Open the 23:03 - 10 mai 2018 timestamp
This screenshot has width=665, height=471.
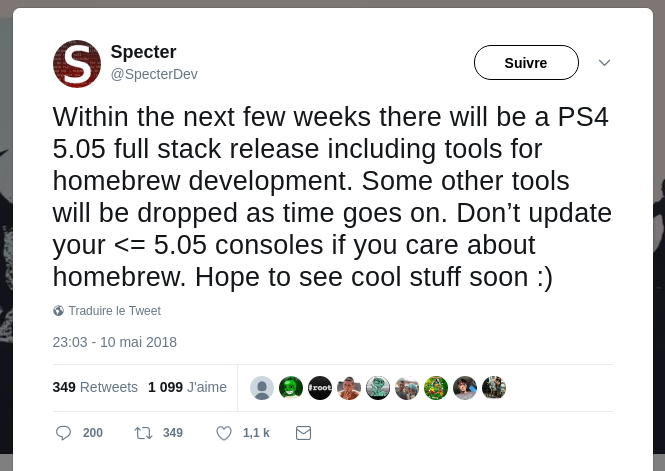click(115, 342)
